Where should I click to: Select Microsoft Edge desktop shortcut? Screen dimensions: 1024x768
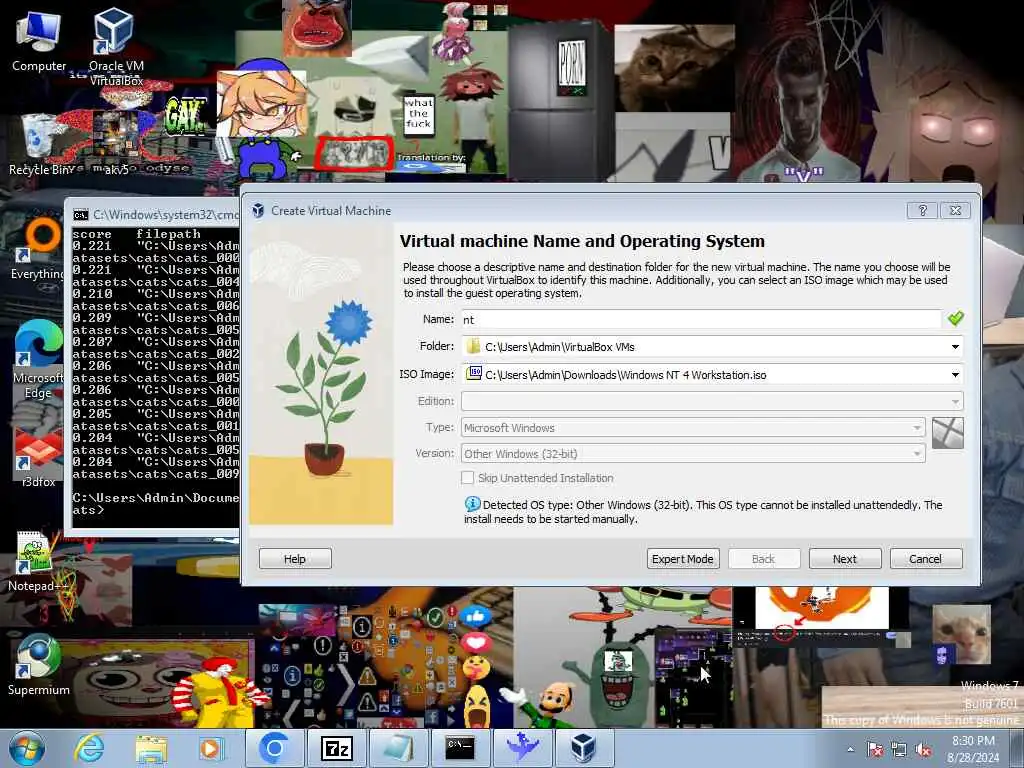click(38, 359)
